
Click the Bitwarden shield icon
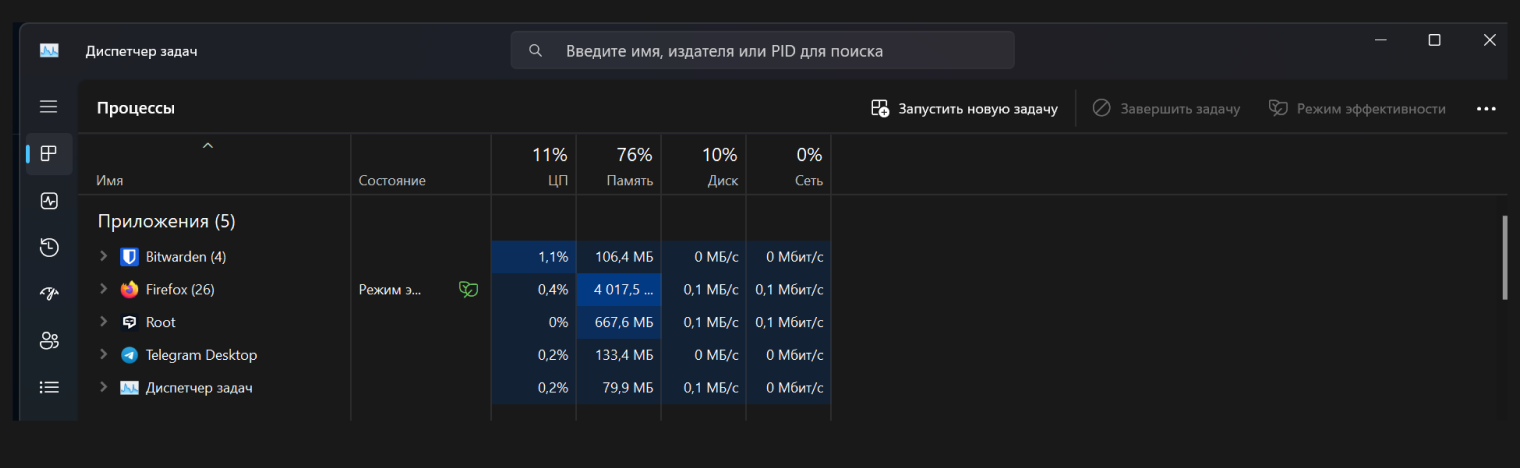129,257
